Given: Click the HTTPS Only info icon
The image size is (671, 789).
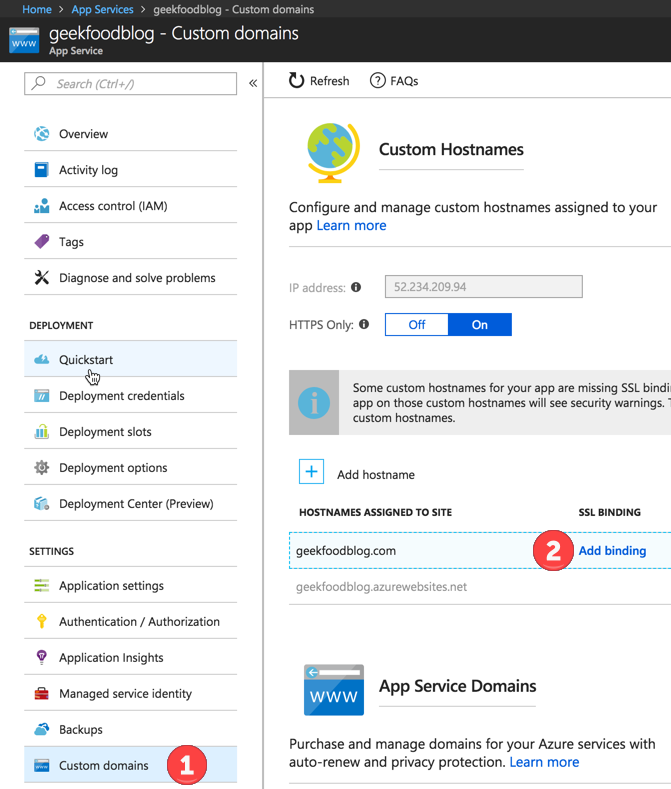Looking at the screenshot, I should tap(364, 324).
